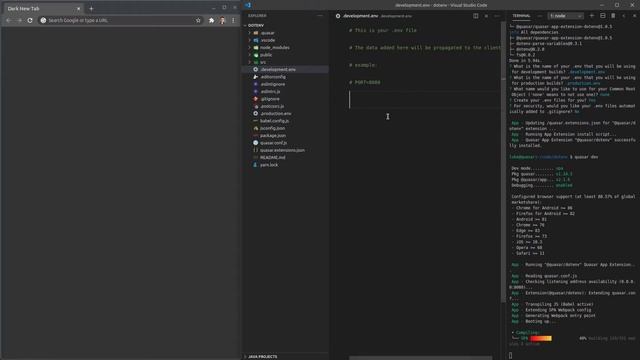Image resolution: width=640 pixels, height=360 pixels.
Task: Open the .production.env file
Action: tap(276, 114)
